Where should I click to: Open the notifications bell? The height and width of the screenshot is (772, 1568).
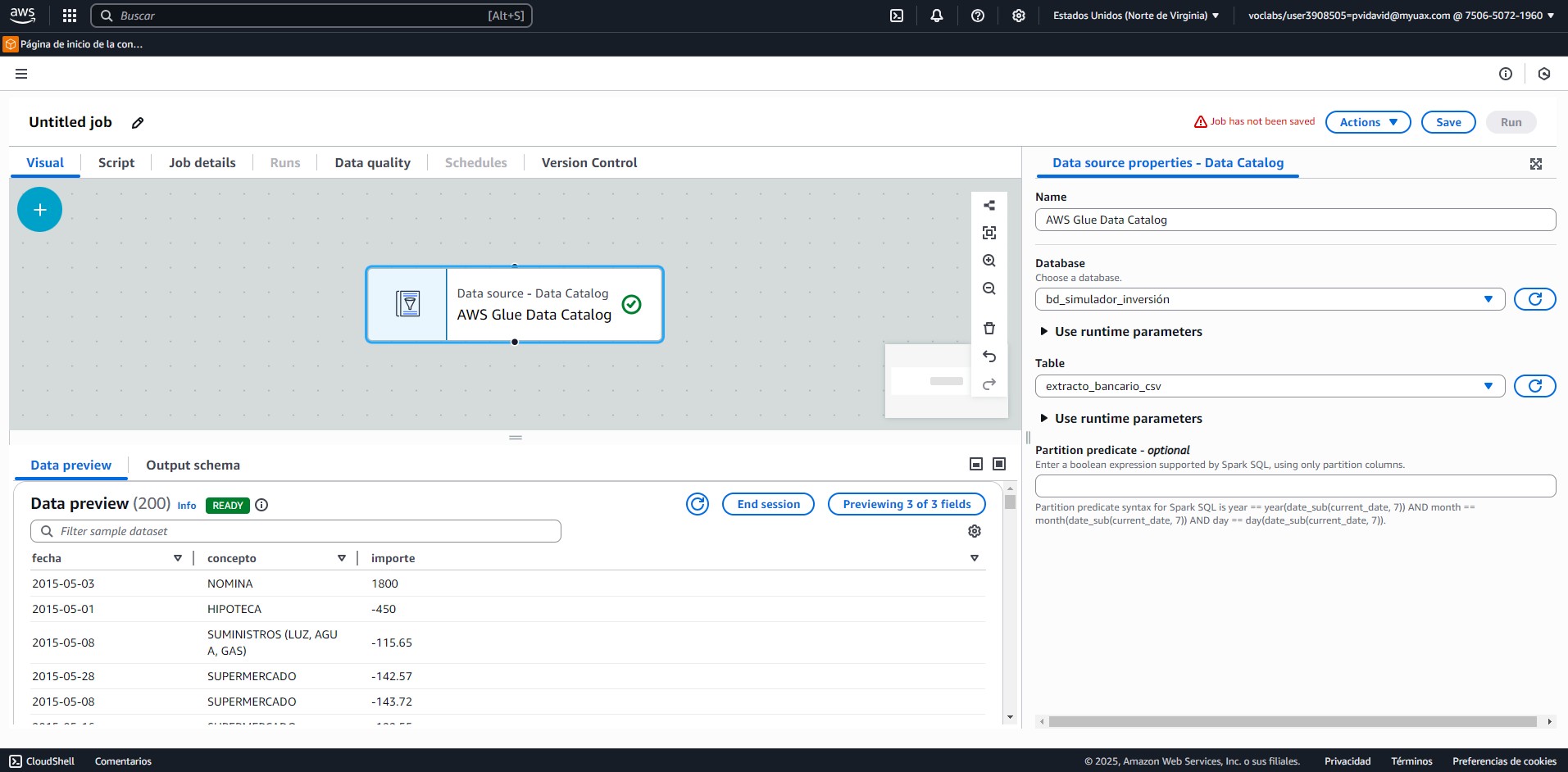click(x=937, y=16)
